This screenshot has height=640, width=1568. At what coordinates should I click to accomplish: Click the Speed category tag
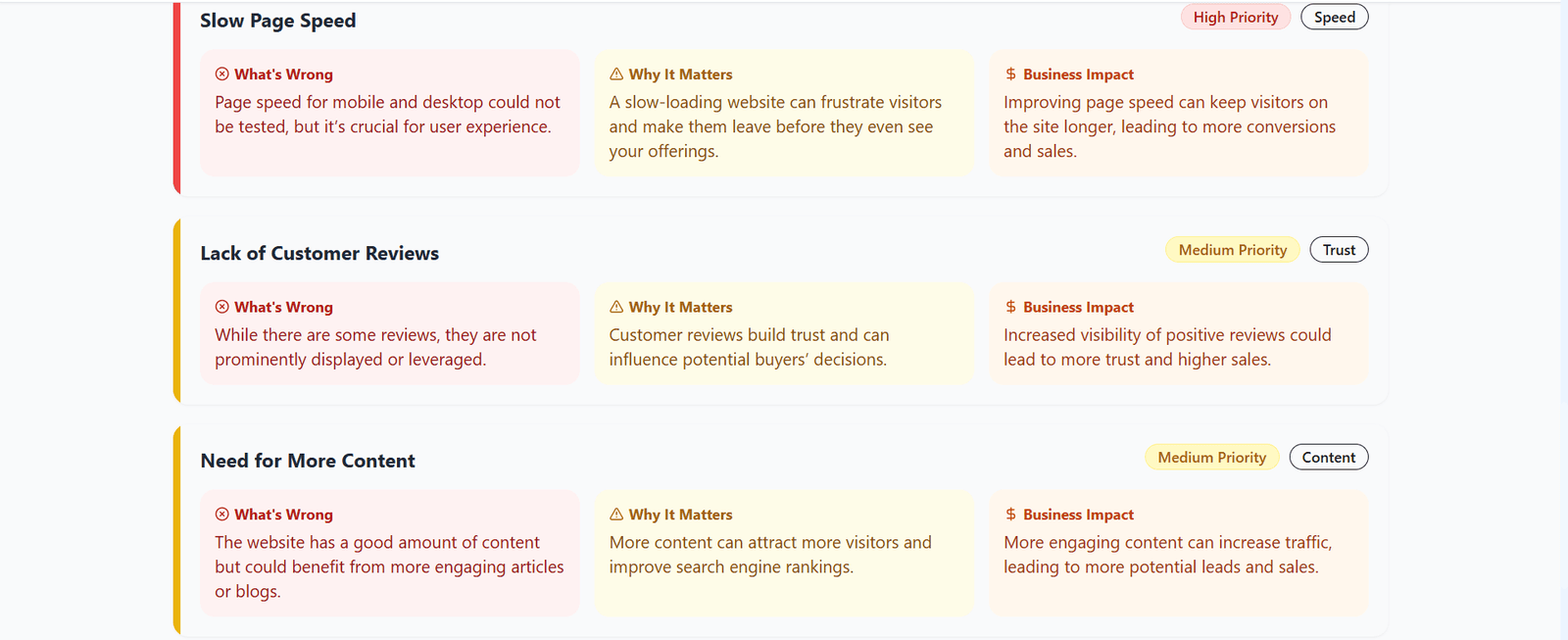[x=1334, y=17]
